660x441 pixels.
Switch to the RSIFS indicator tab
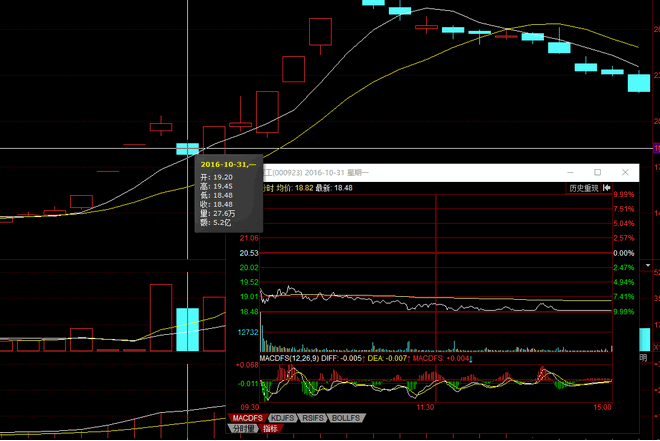pyautogui.click(x=313, y=418)
